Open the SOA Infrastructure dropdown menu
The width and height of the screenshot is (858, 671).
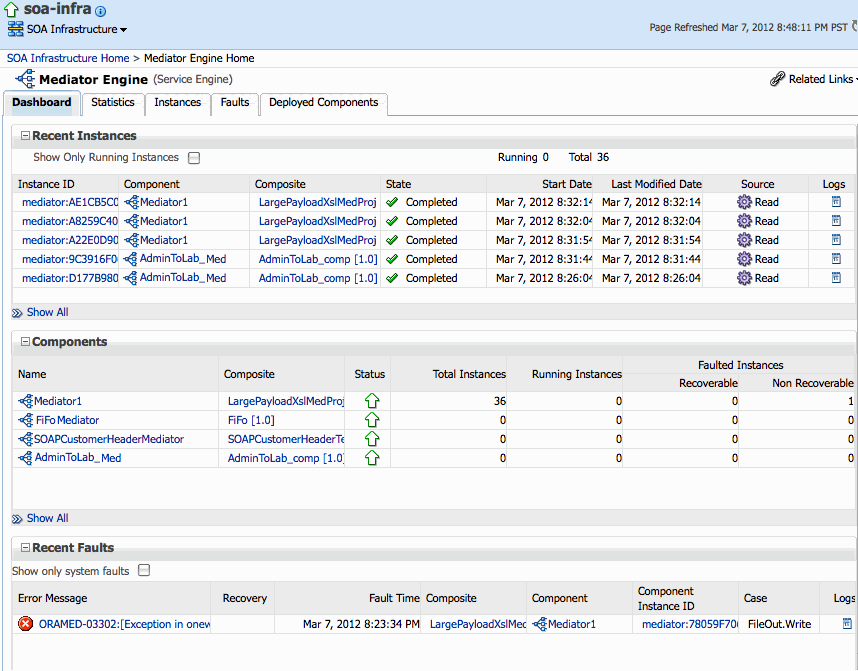pyautogui.click(x=122, y=29)
